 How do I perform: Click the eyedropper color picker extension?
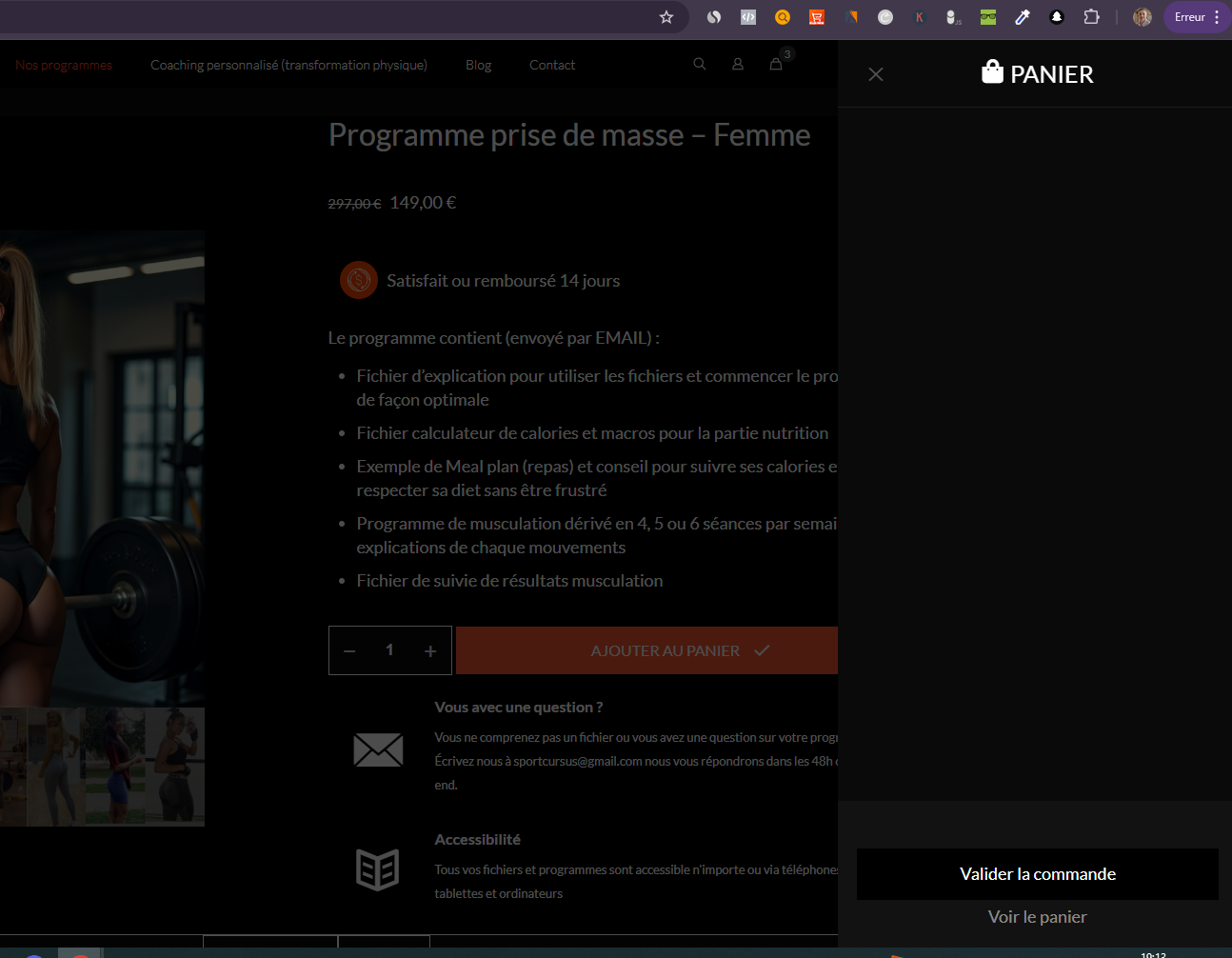[x=1023, y=17]
